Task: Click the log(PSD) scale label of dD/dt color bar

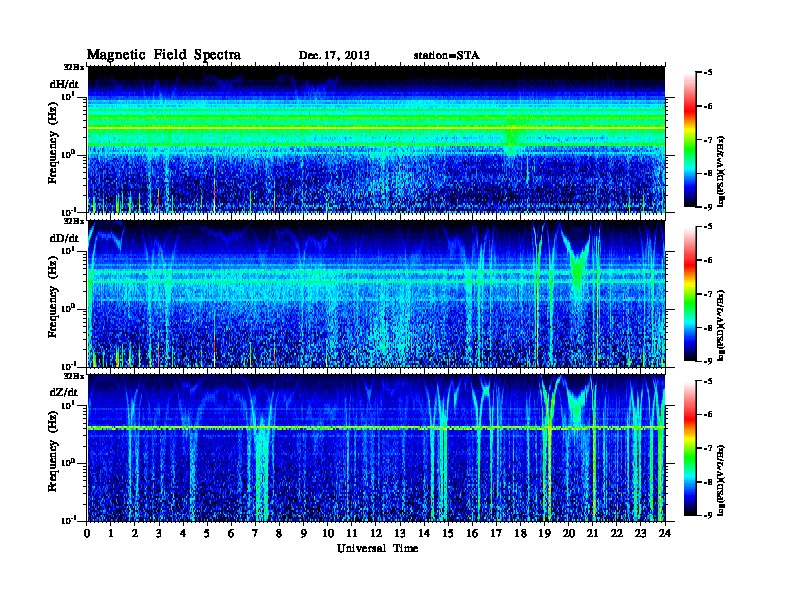Action: (722, 326)
